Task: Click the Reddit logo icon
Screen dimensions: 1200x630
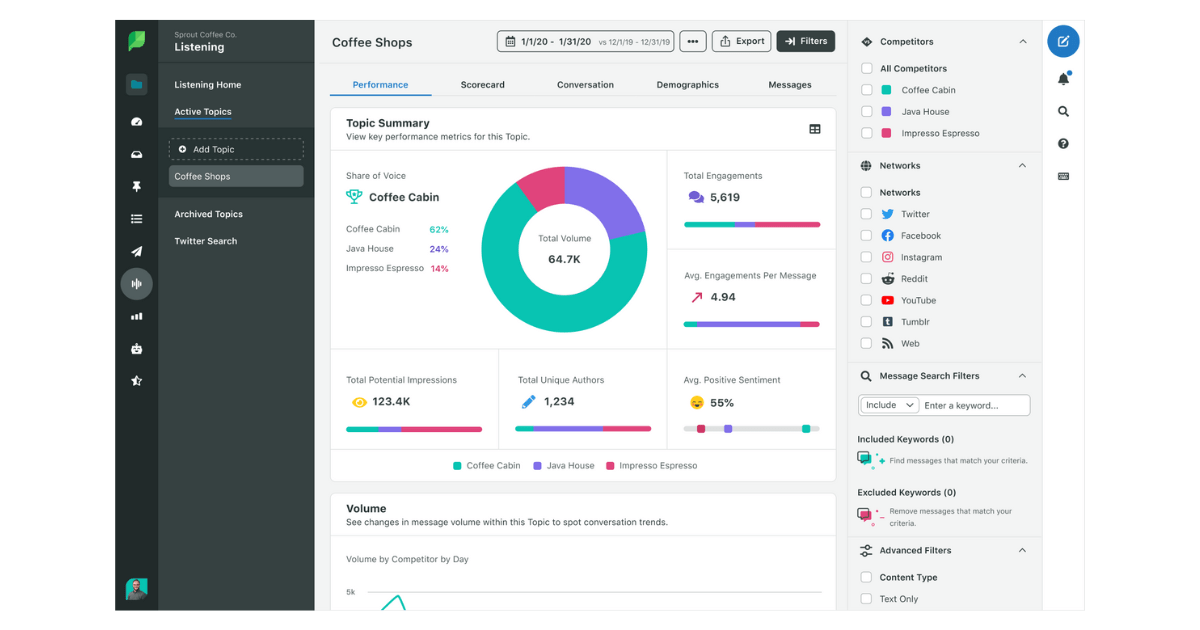Action: click(888, 279)
